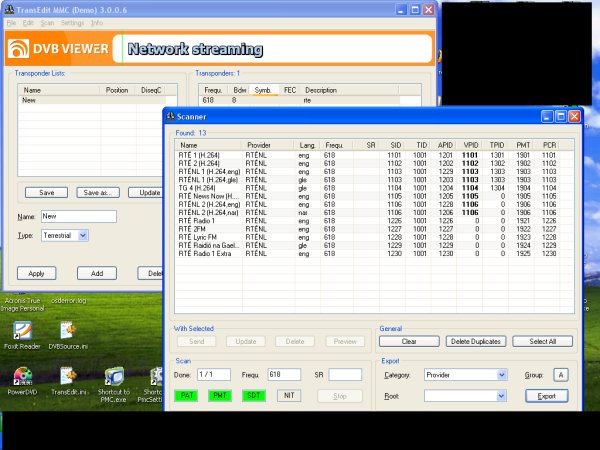Click the Group A button
This screenshot has height=450, width=600.
pyautogui.click(x=561, y=375)
